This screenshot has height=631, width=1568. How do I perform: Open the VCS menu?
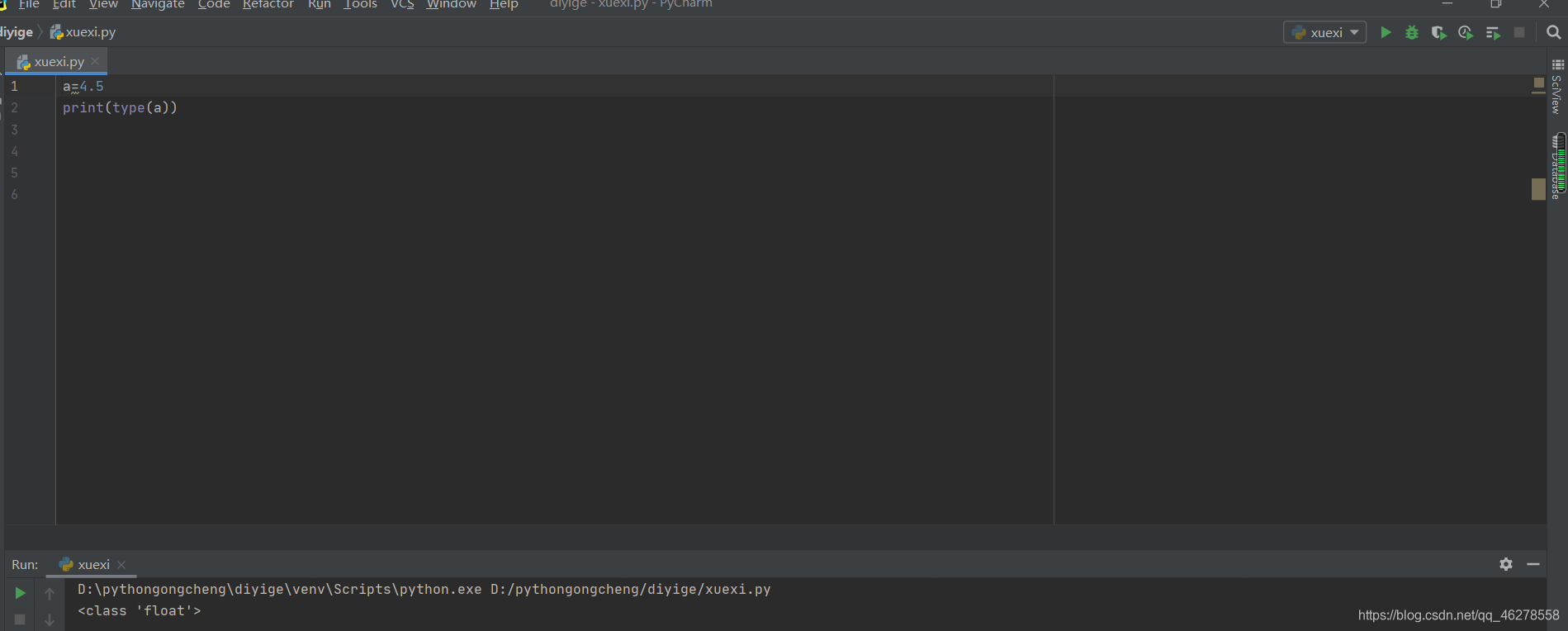coord(402,4)
